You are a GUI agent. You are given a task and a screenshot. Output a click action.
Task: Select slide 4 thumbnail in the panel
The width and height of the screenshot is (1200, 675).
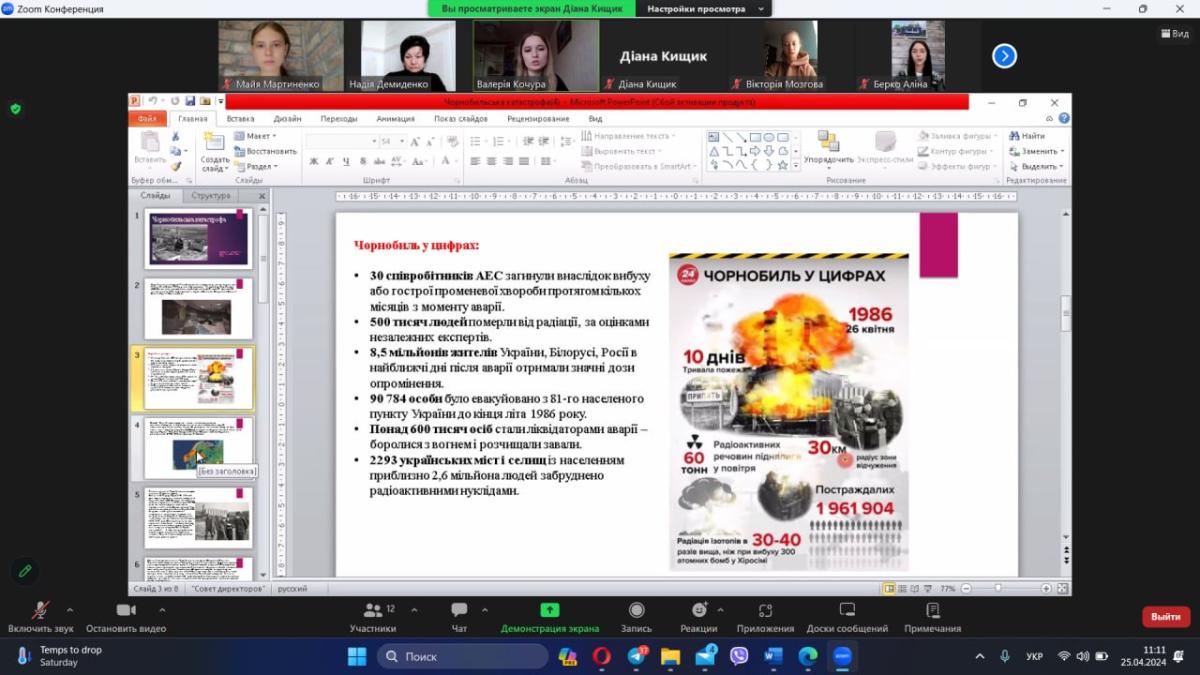198,448
